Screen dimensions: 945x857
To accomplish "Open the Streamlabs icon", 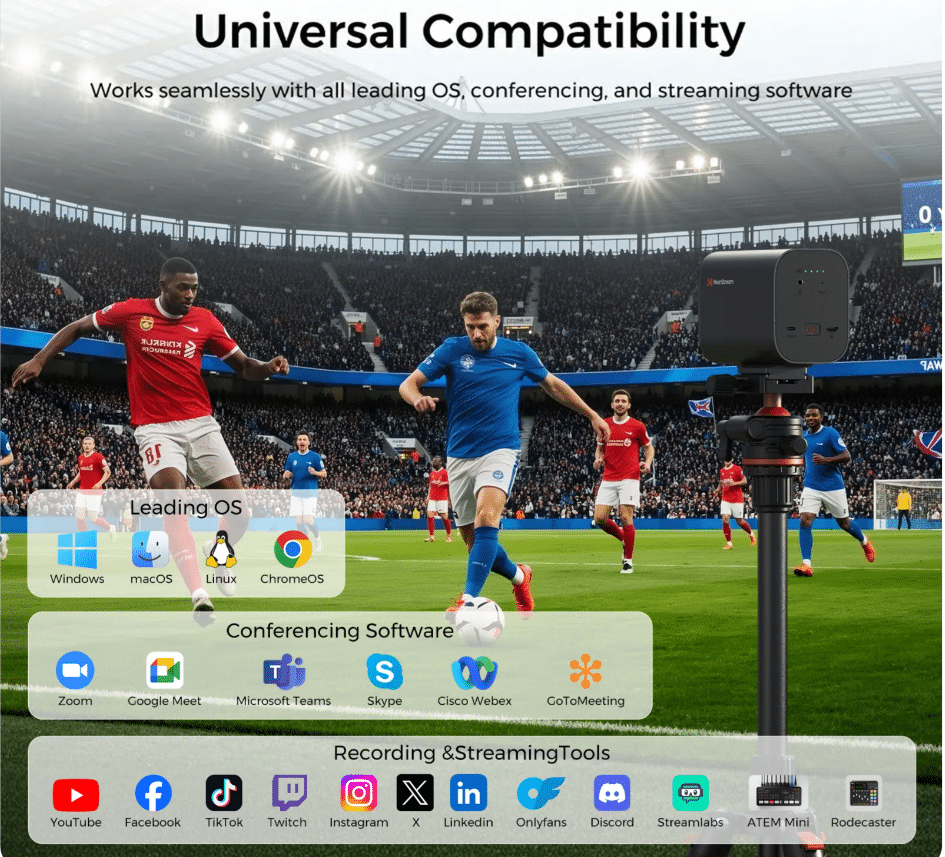I will 690,793.
